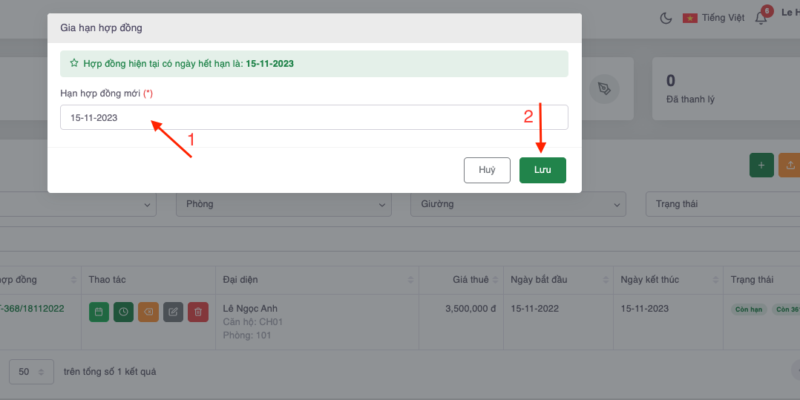Screen dimensions: 800x400
Task: Click the orange backspace action icon
Action: 148,312
